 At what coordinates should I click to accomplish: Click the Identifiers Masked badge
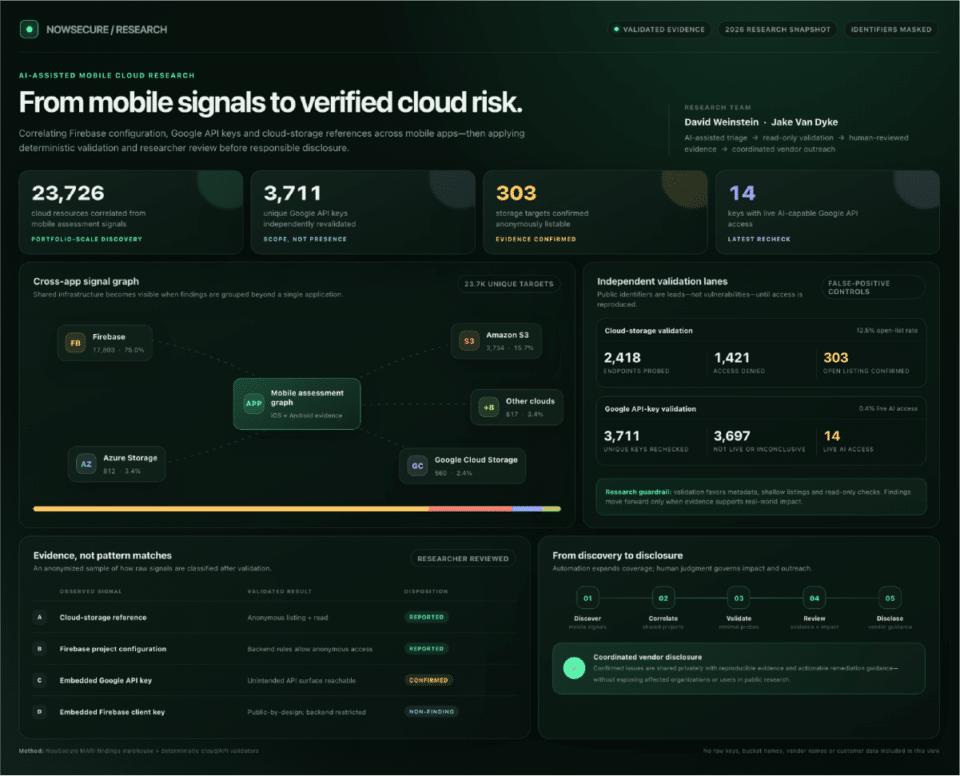click(891, 29)
